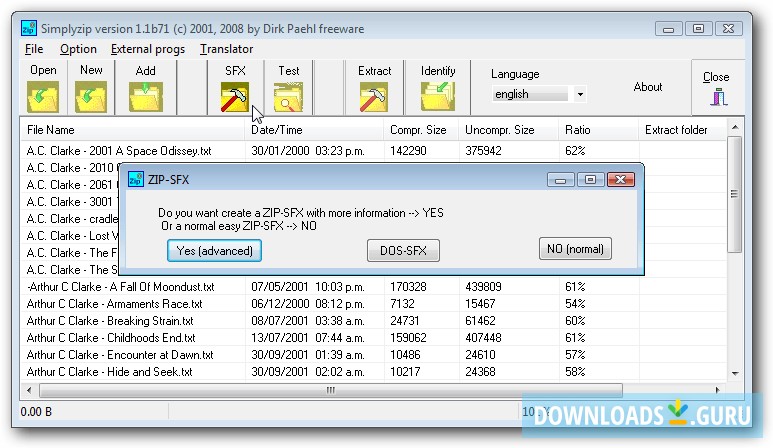Screen dimensions: 773x448
Task: Click the '0.00 B' status bar entry
Action: tap(36, 412)
